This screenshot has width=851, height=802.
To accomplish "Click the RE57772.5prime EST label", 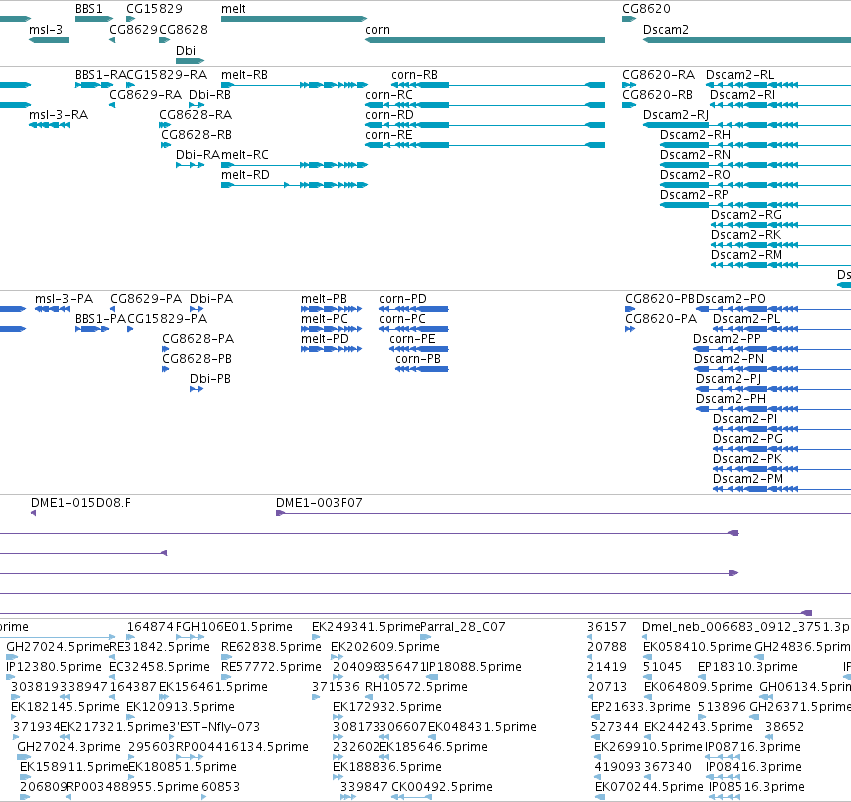I will pyautogui.click(x=271, y=667).
